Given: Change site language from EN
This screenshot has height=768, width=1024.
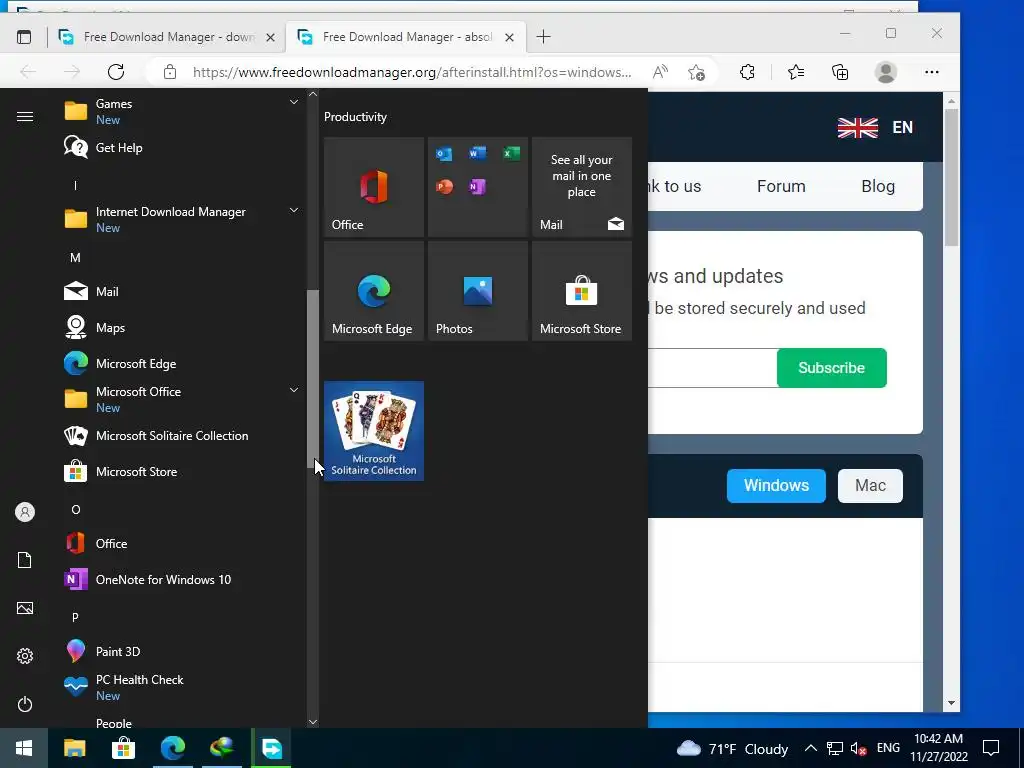Looking at the screenshot, I should (875, 127).
